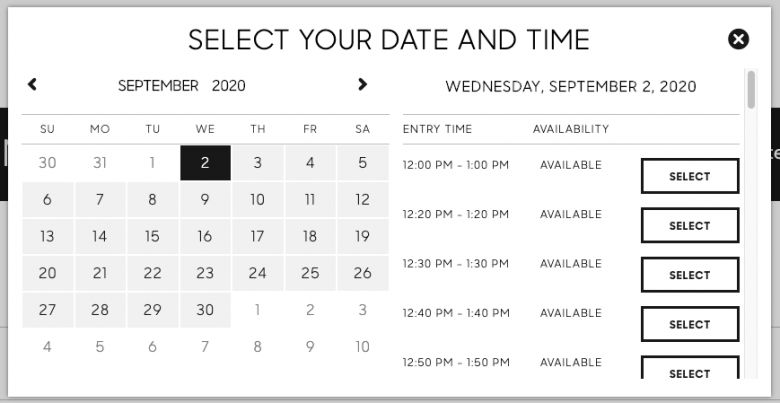Choose September 11 date cell
The height and width of the screenshot is (403, 780).
pyautogui.click(x=310, y=200)
